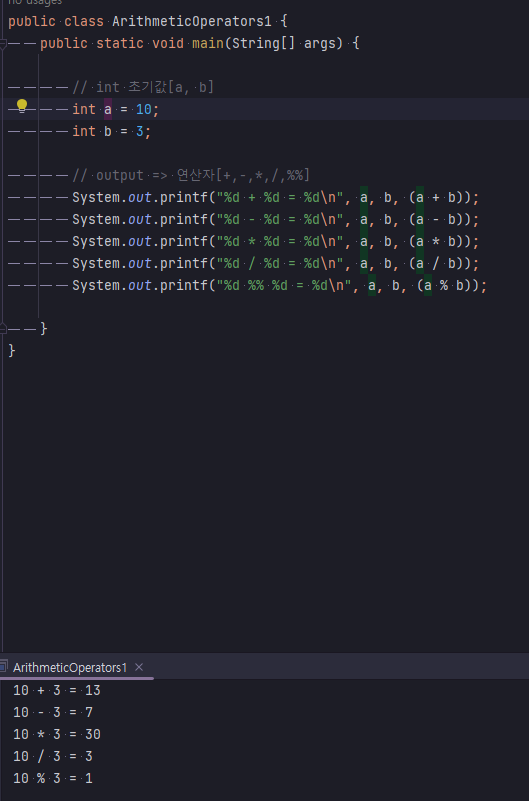Click output line '10 * 3 = 30'
Screen dimensions: 529x801
click(x=57, y=735)
